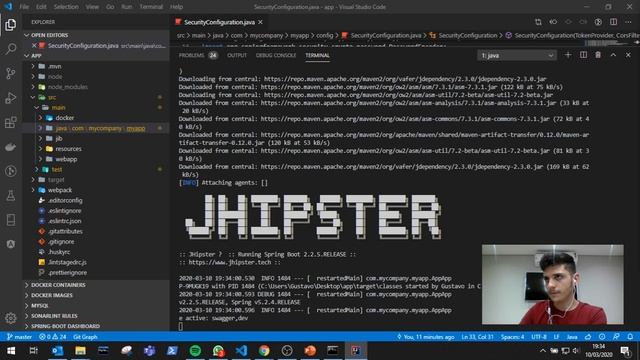Expand the .mvn folder
The image size is (640, 360).
33,66
